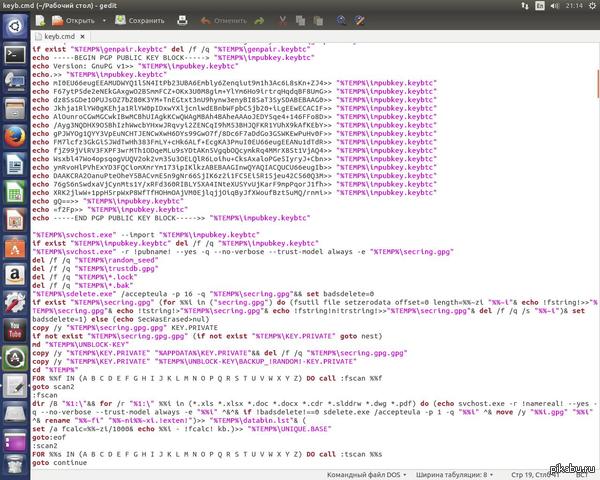The width and height of the screenshot is (600, 480).
Task: Open LibreOffice Calc from dock
Action: (15, 192)
